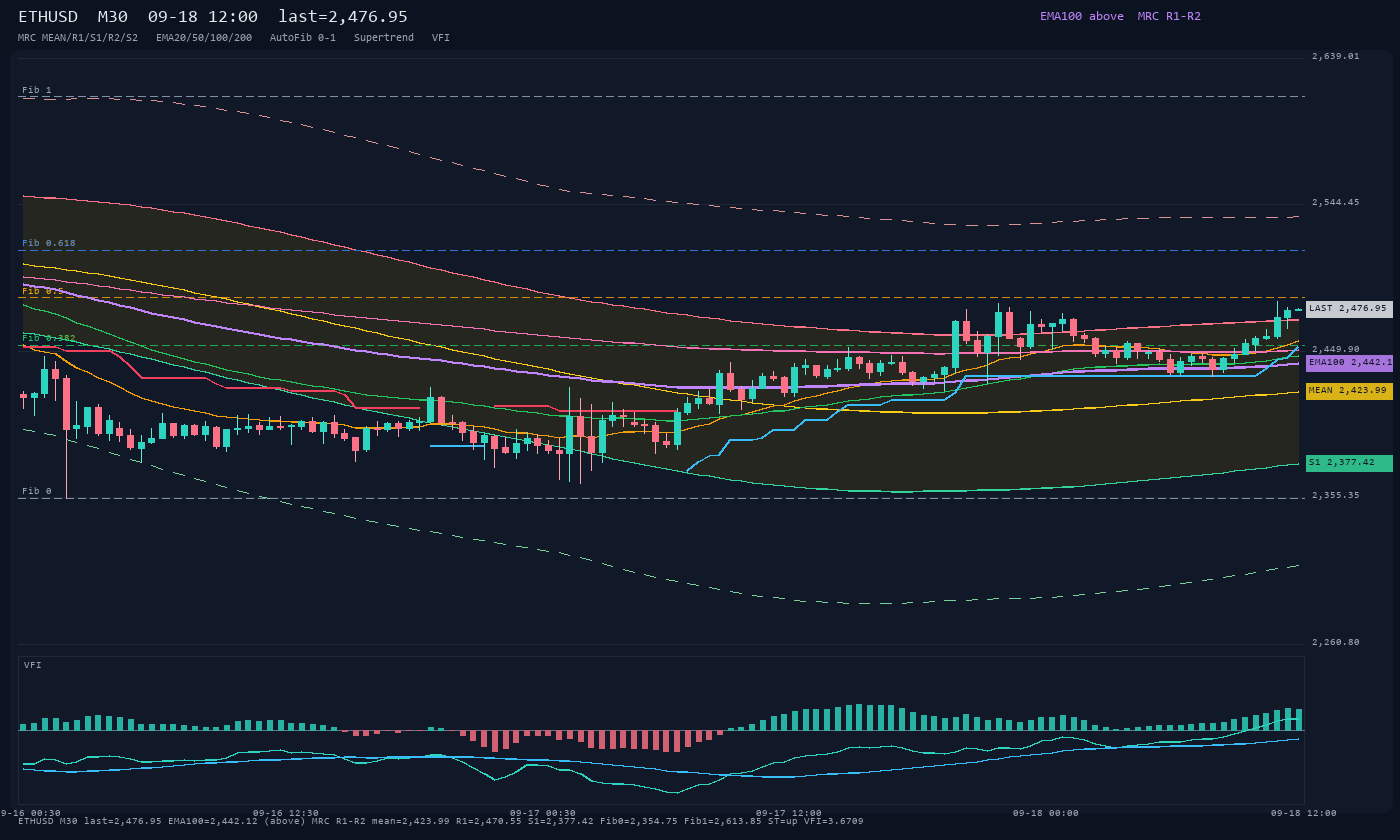Click the 2,449.90 price axis label

pyautogui.click(x=1336, y=349)
